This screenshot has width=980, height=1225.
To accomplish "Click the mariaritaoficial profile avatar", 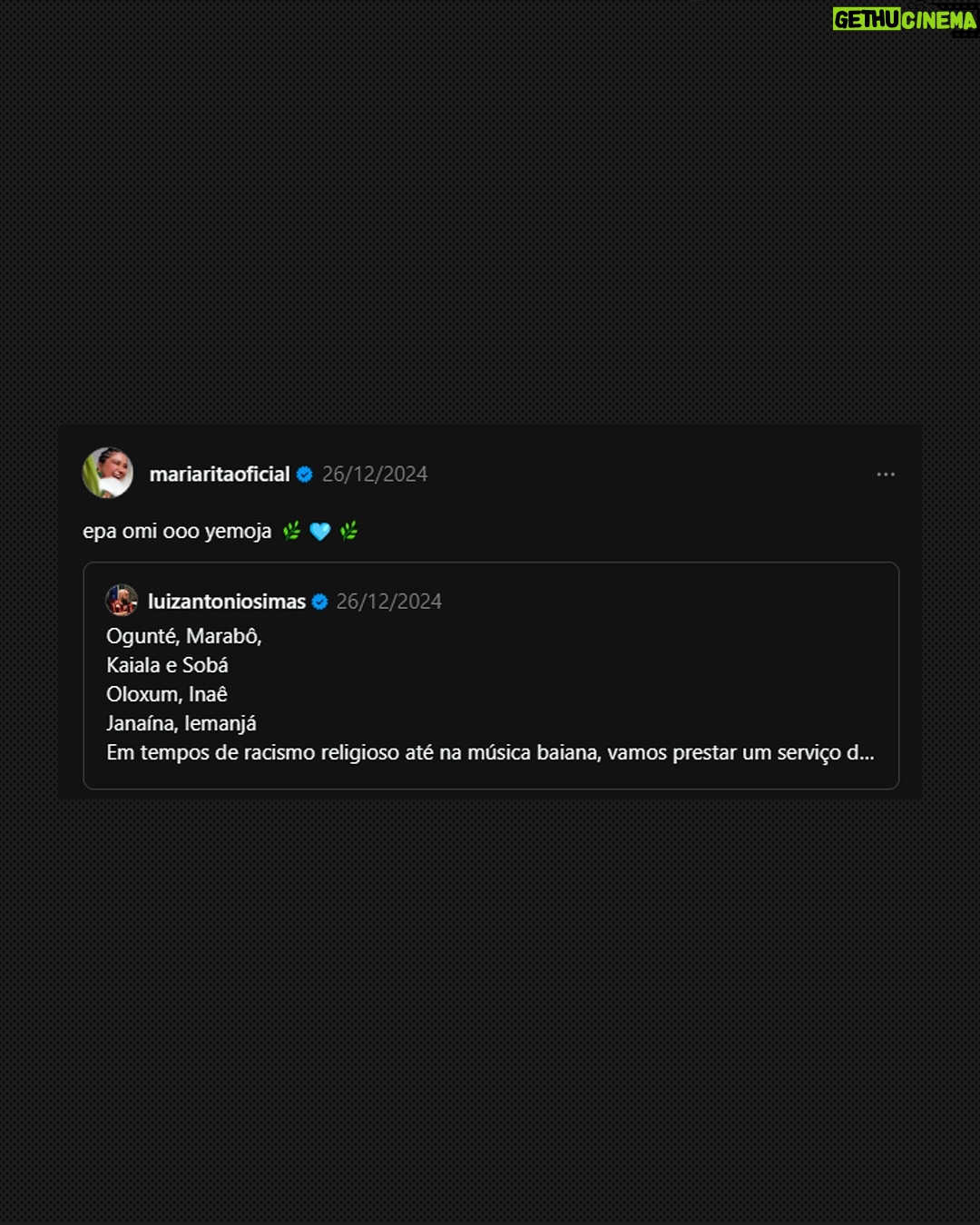I will coord(108,473).
